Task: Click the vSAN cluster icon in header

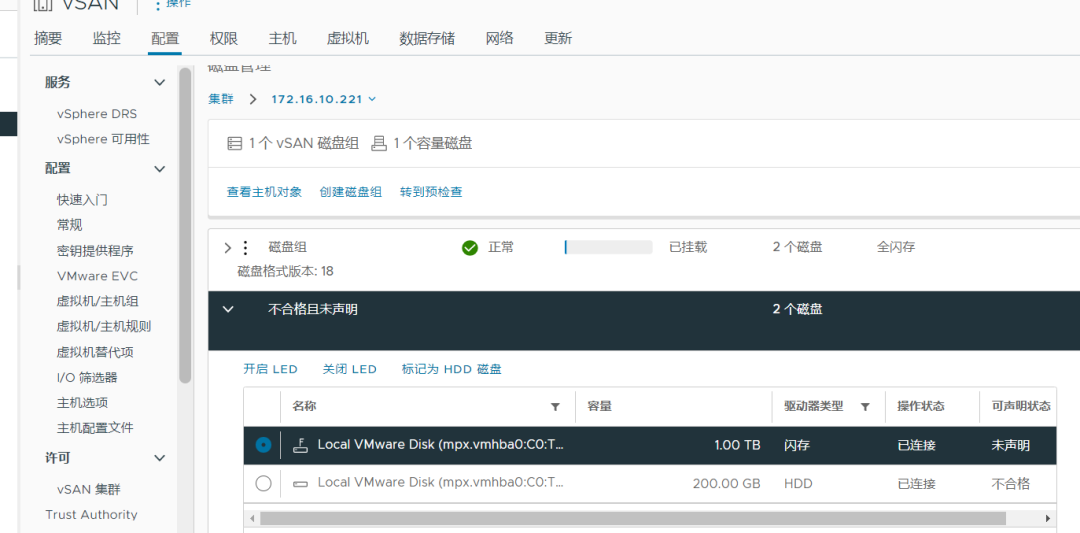Action: click(43, 5)
